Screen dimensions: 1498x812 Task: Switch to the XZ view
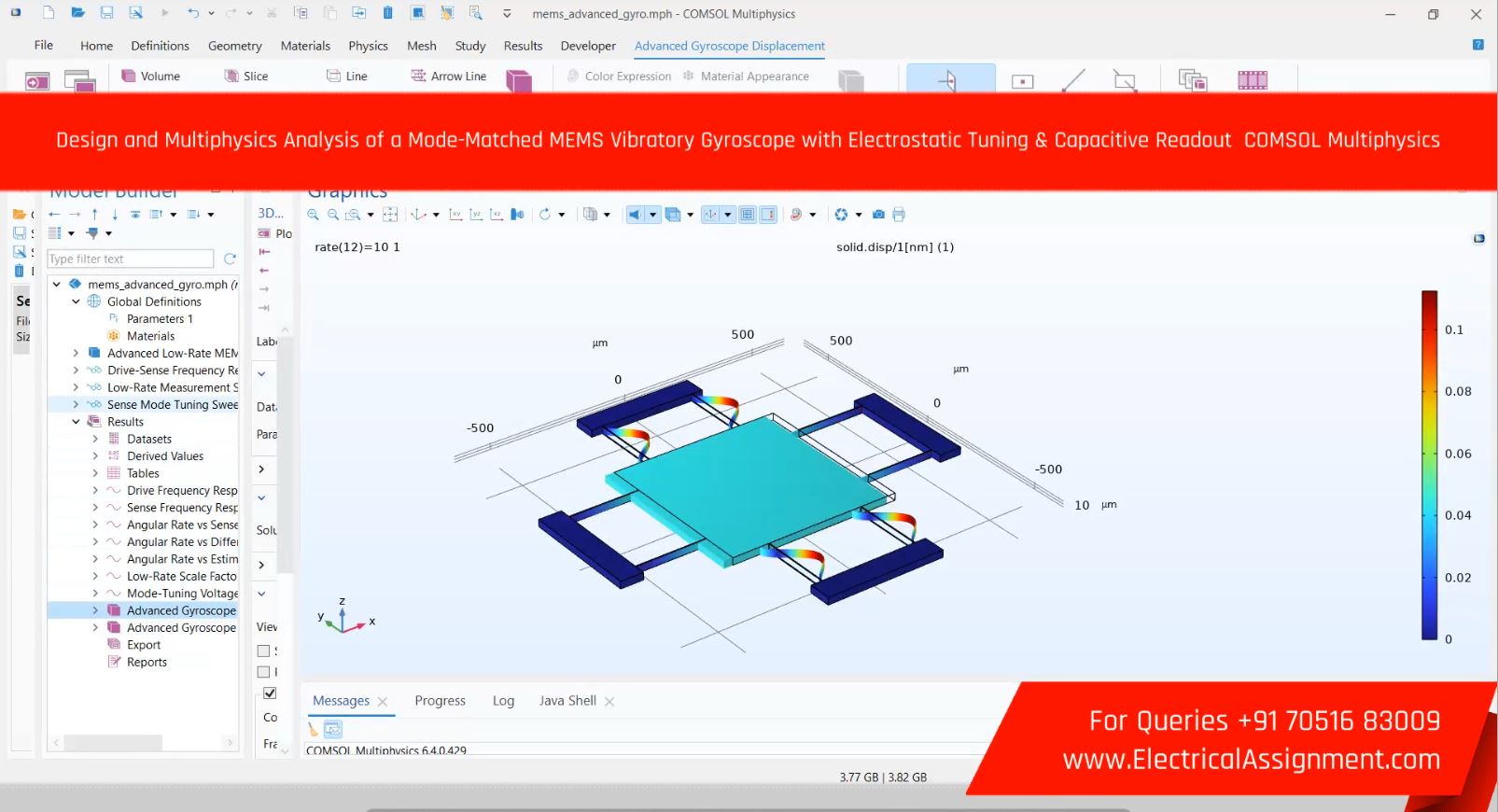point(497,215)
